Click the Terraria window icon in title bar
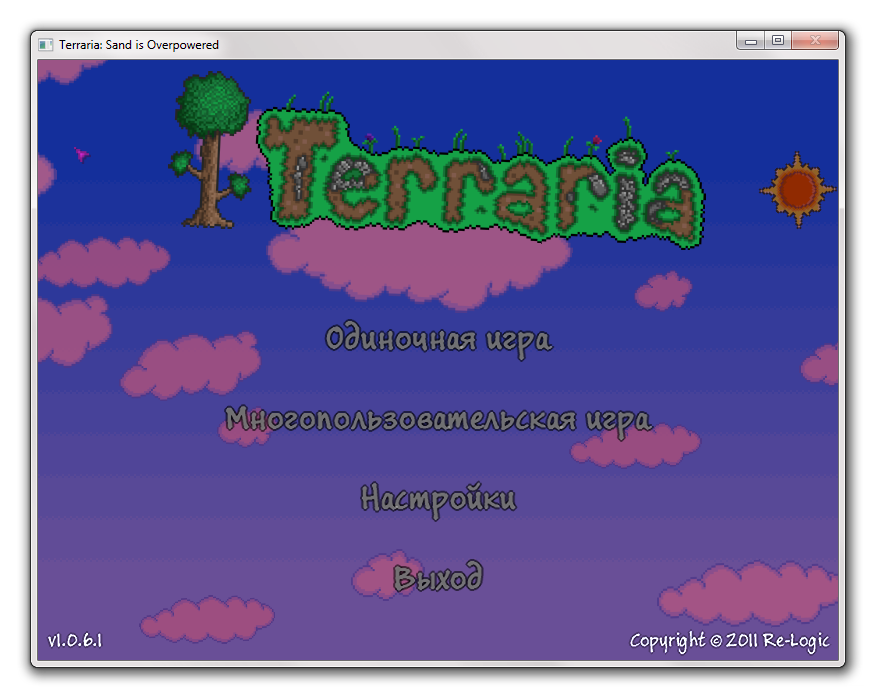Screen dimensions: 876x698 point(45,45)
